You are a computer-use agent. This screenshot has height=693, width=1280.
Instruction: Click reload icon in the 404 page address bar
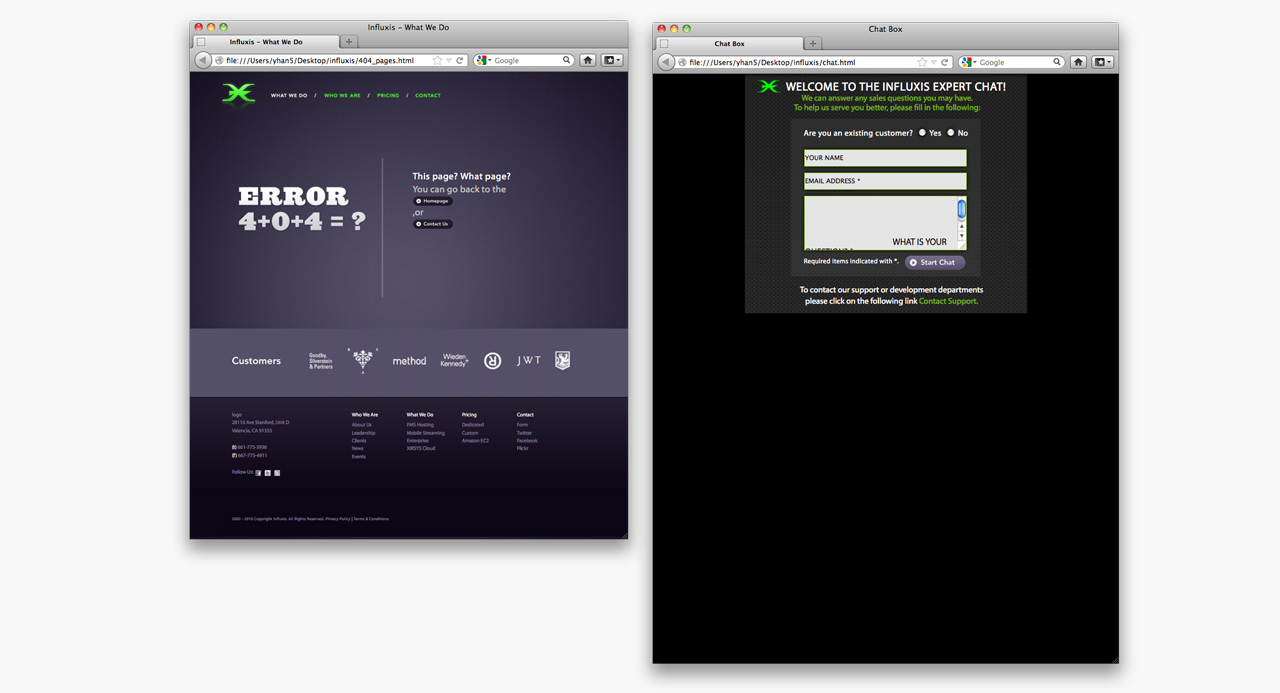pyautogui.click(x=460, y=61)
